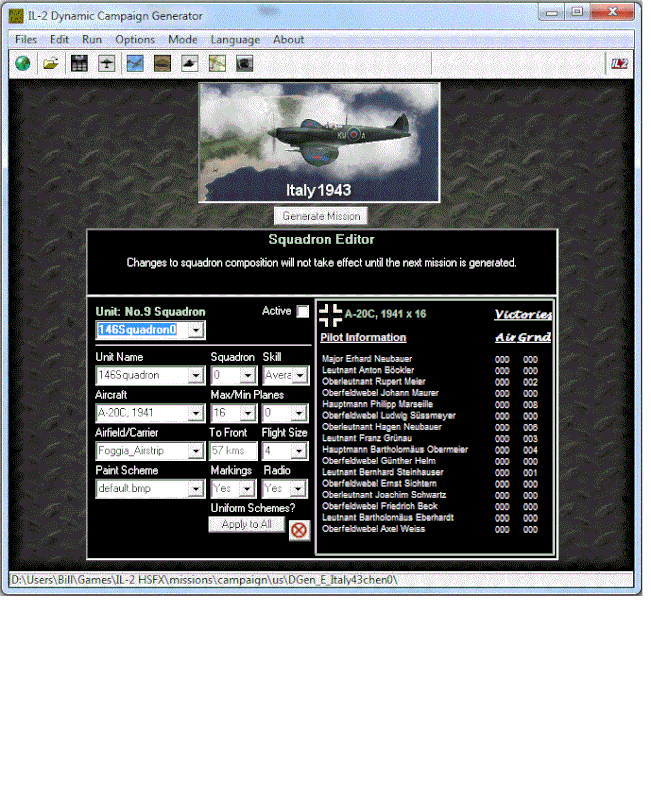The height and width of the screenshot is (800, 651).
Task: Open the Run menu
Action: pos(92,40)
